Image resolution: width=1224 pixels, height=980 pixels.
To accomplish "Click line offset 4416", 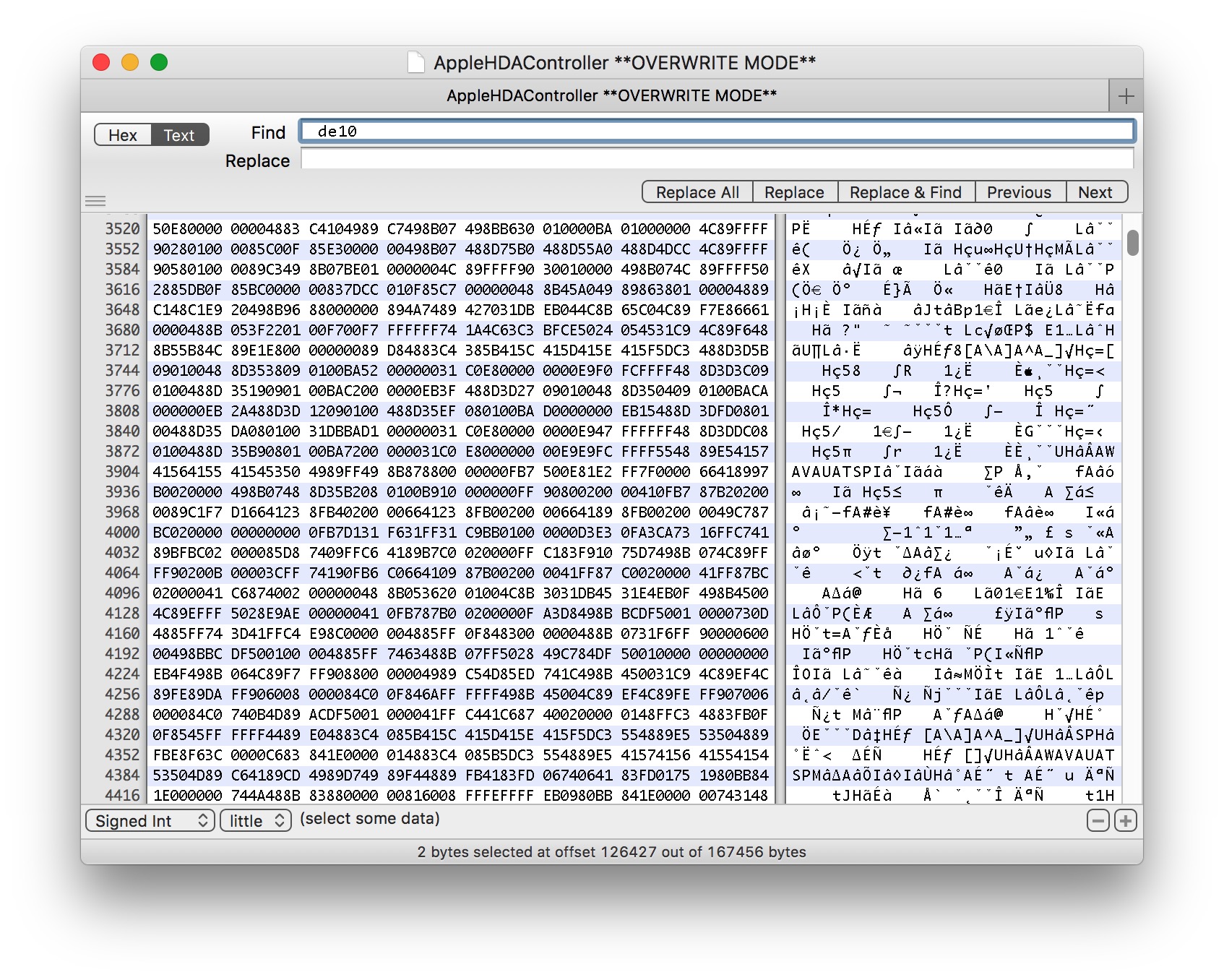I will 122,796.
